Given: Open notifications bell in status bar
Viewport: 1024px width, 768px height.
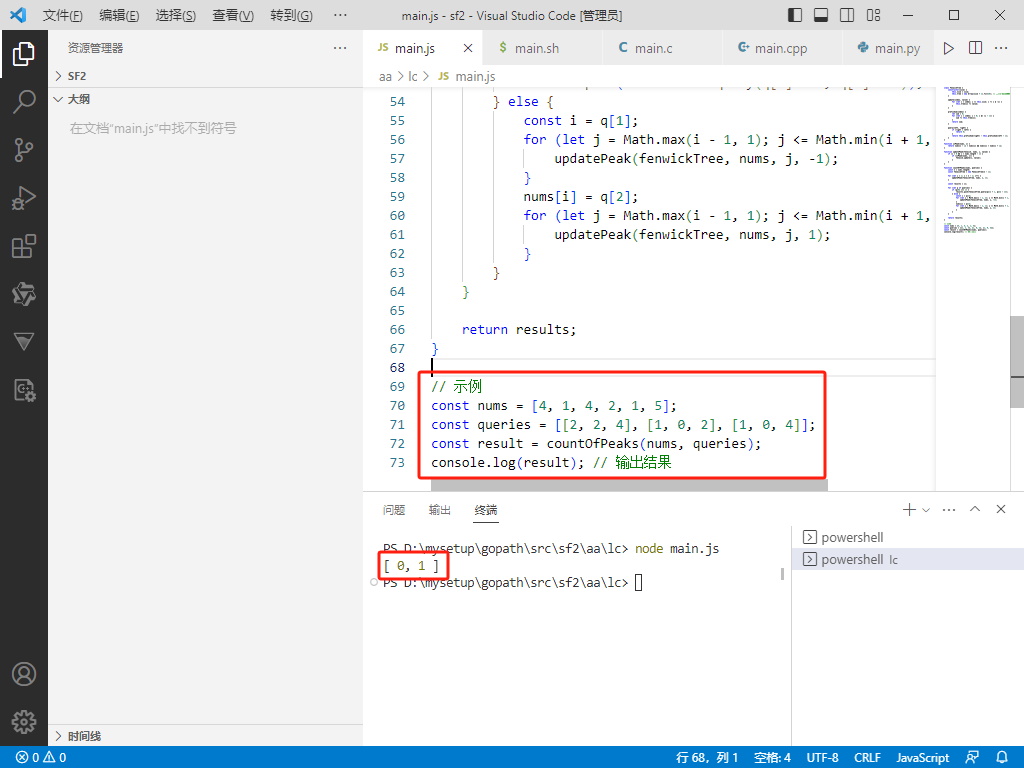Looking at the screenshot, I should click(1002, 758).
